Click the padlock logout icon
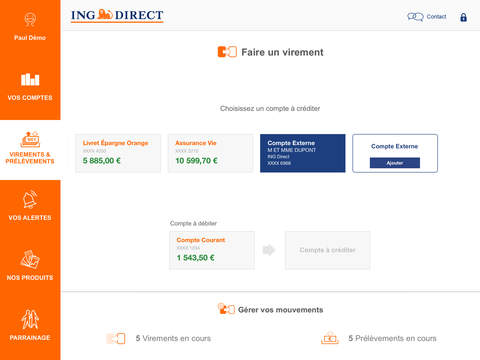Viewport: 480px width, 360px height. tap(463, 17)
